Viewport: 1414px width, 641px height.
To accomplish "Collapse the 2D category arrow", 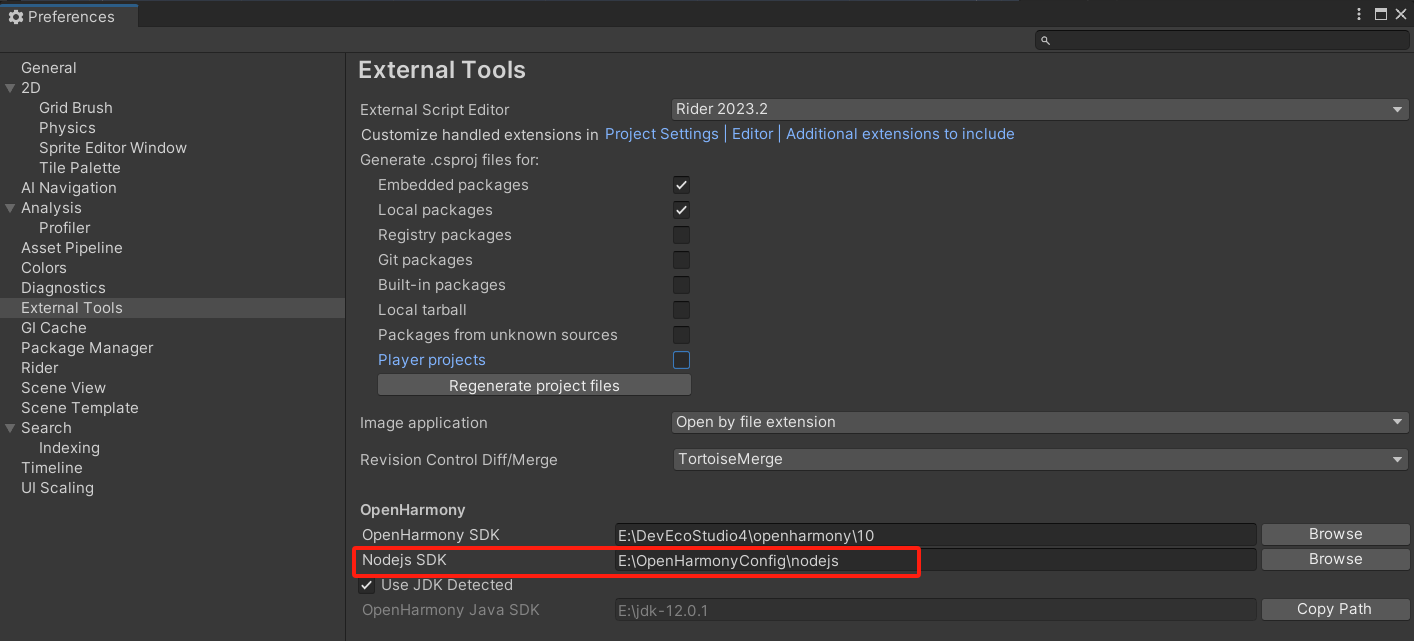I will tap(10, 88).
